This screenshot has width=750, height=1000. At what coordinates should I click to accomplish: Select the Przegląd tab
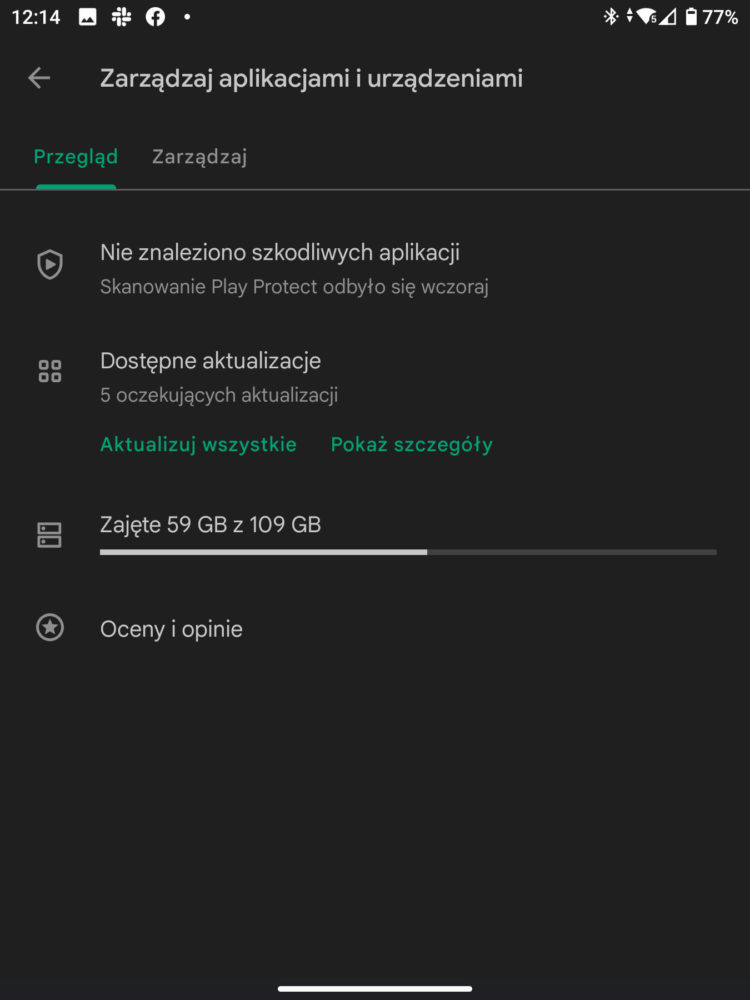pos(76,157)
